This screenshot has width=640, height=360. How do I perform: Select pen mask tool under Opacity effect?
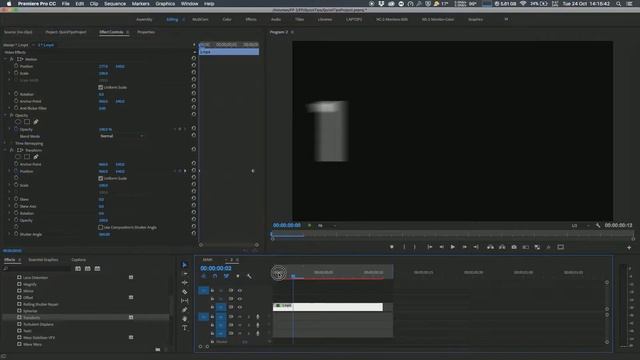click(x=36, y=122)
